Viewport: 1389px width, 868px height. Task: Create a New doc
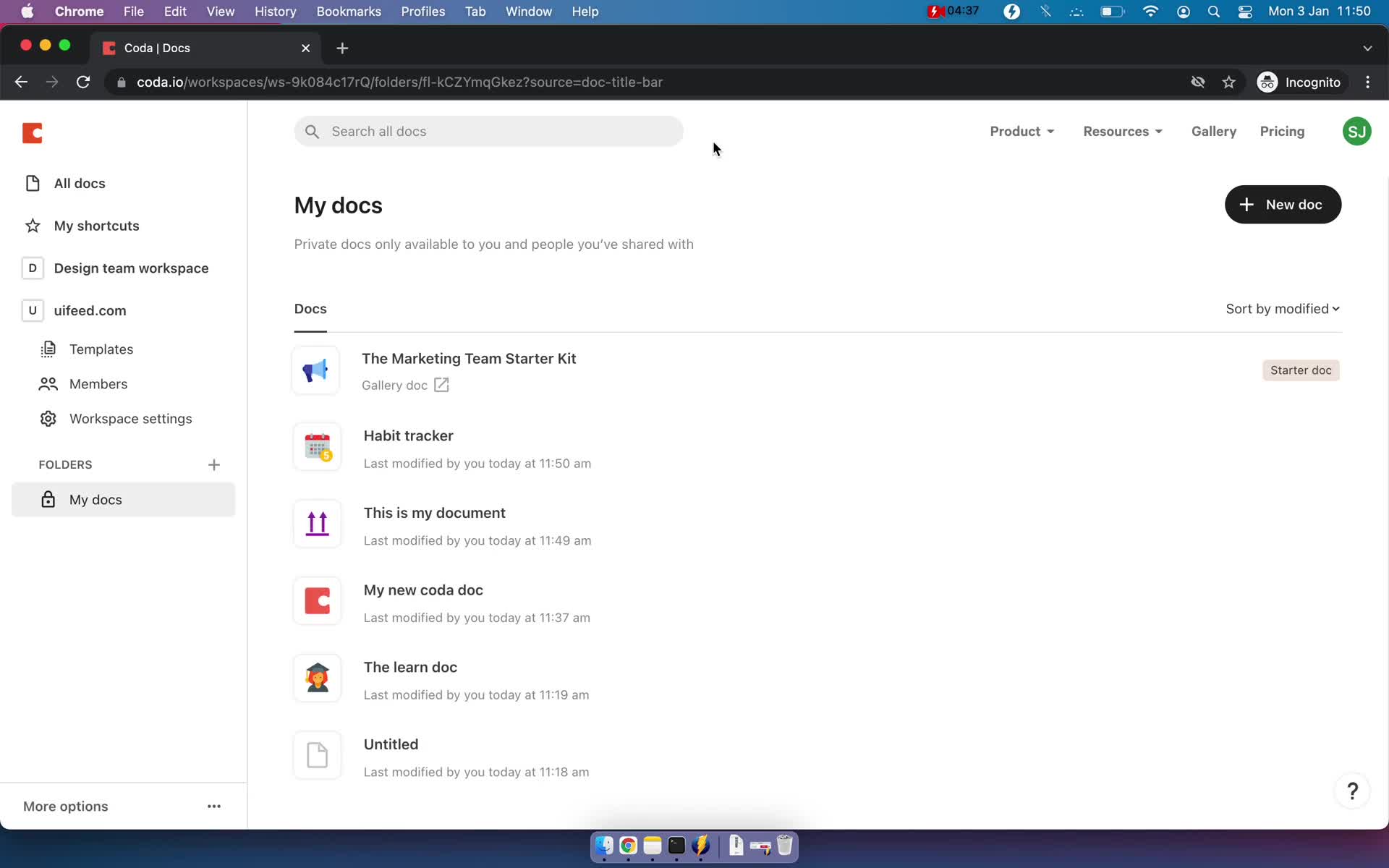pos(1283,205)
